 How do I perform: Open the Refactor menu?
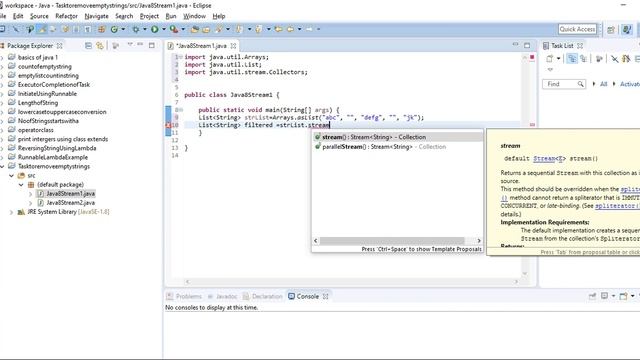click(x=67, y=16)
